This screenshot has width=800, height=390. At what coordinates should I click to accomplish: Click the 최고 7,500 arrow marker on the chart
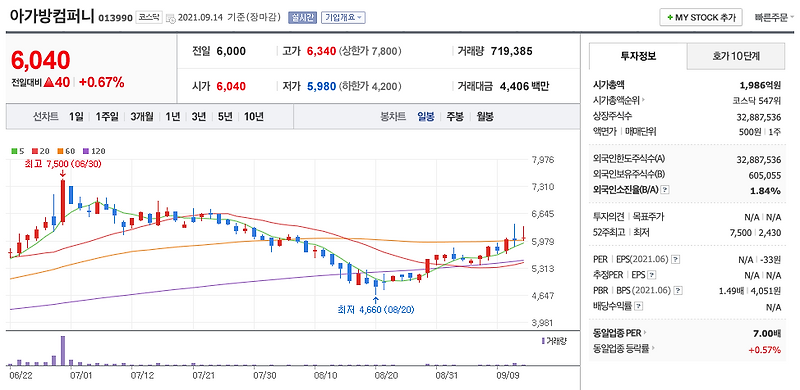62,174
